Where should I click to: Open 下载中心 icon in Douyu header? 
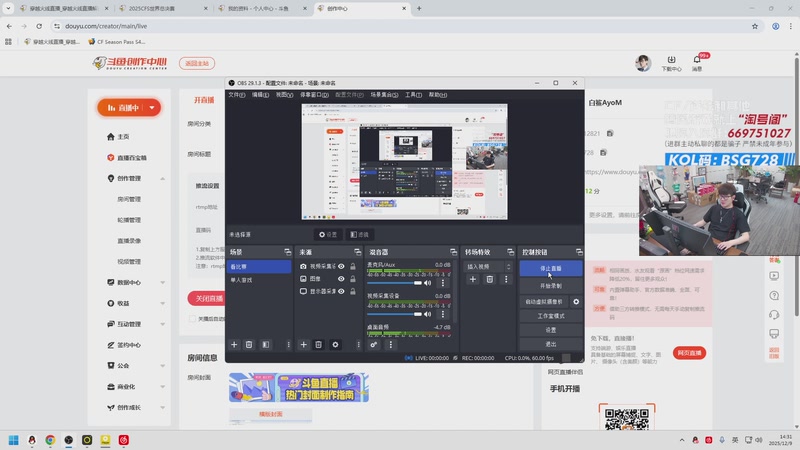point(671,63)
